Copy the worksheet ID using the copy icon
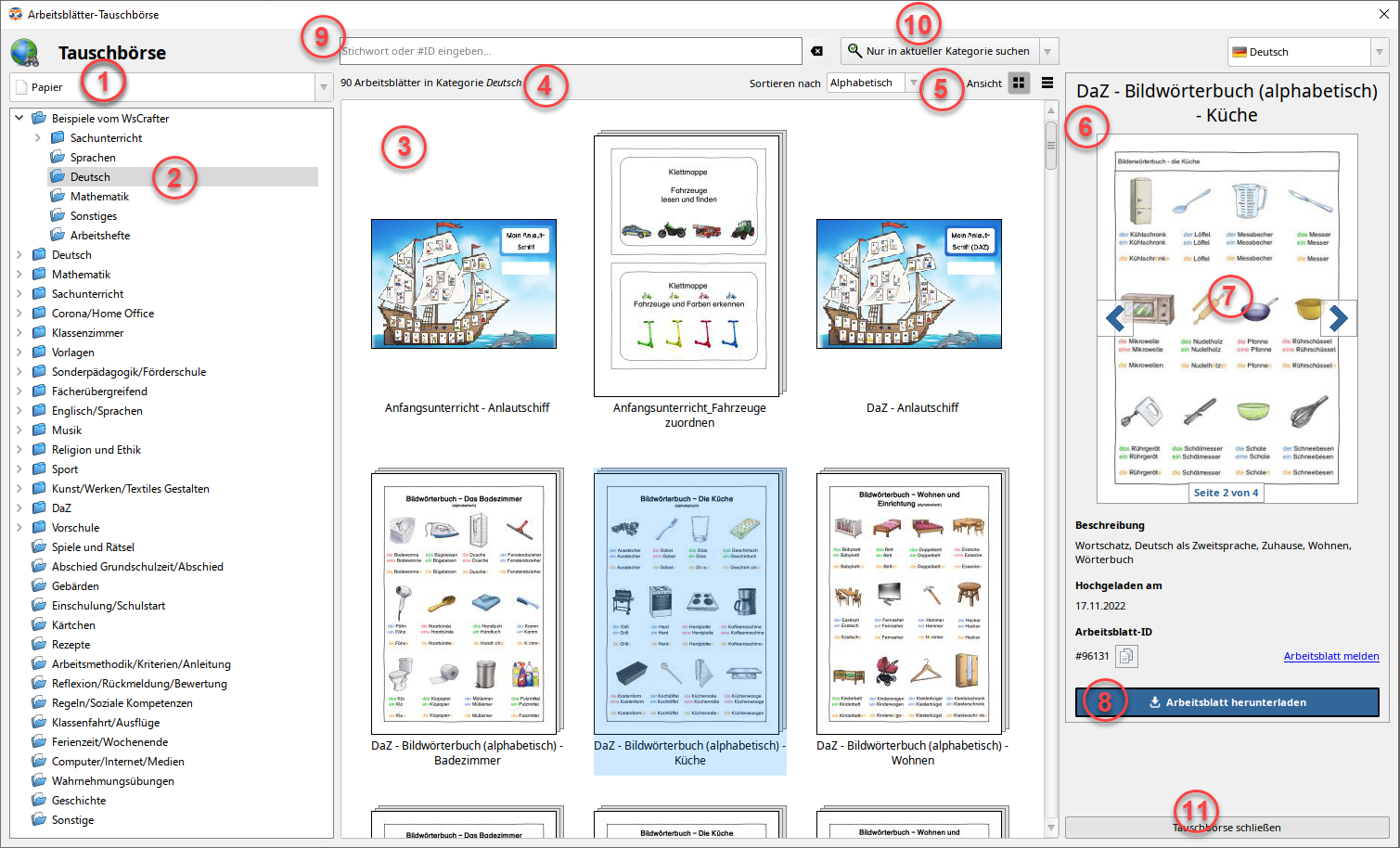Viewport: 1400px width, 848px height. 1125,656
